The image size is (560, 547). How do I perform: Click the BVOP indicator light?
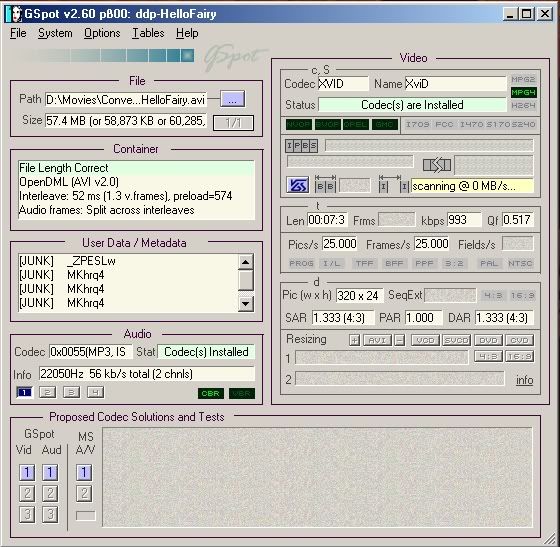(x=328, y=124)
